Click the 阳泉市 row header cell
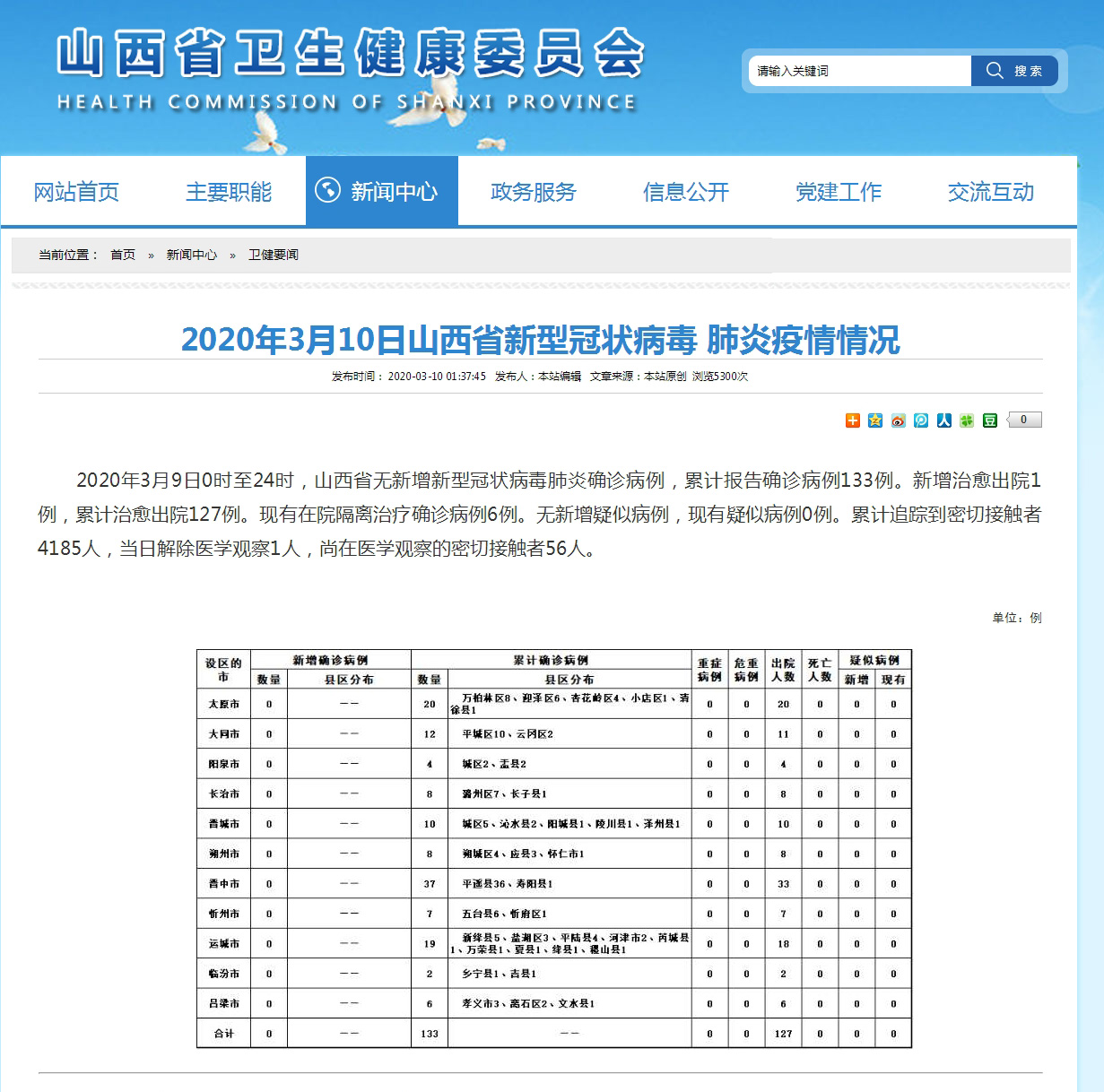The image size is (1104, 1092). [x=224, y=764]
